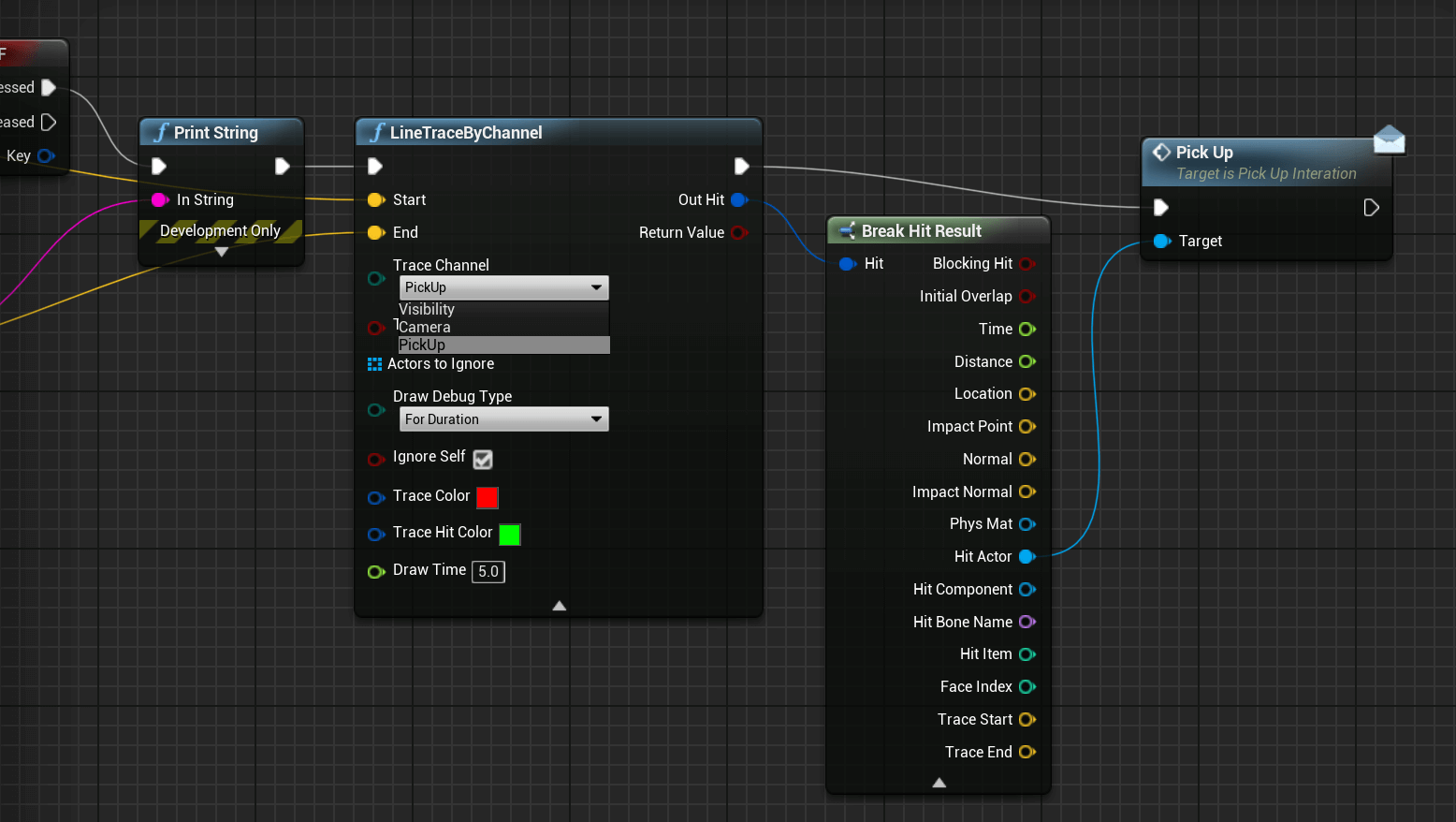Expand Print String advanced options arrow
The image size is (1456, 822).
pos(222,252)
